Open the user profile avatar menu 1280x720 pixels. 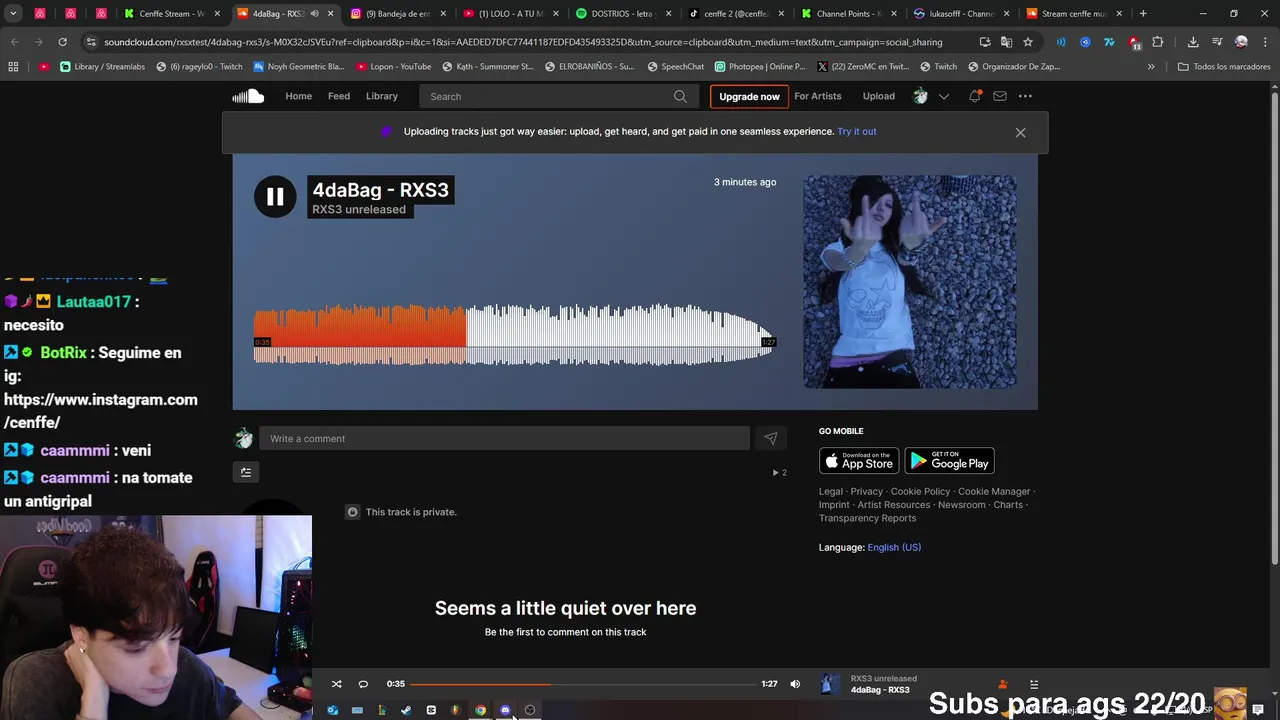point(920,96)
